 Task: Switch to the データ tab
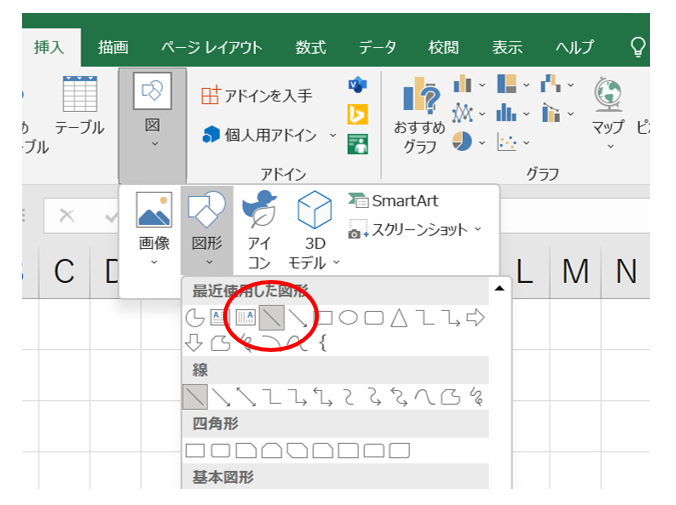click(378, 47)
